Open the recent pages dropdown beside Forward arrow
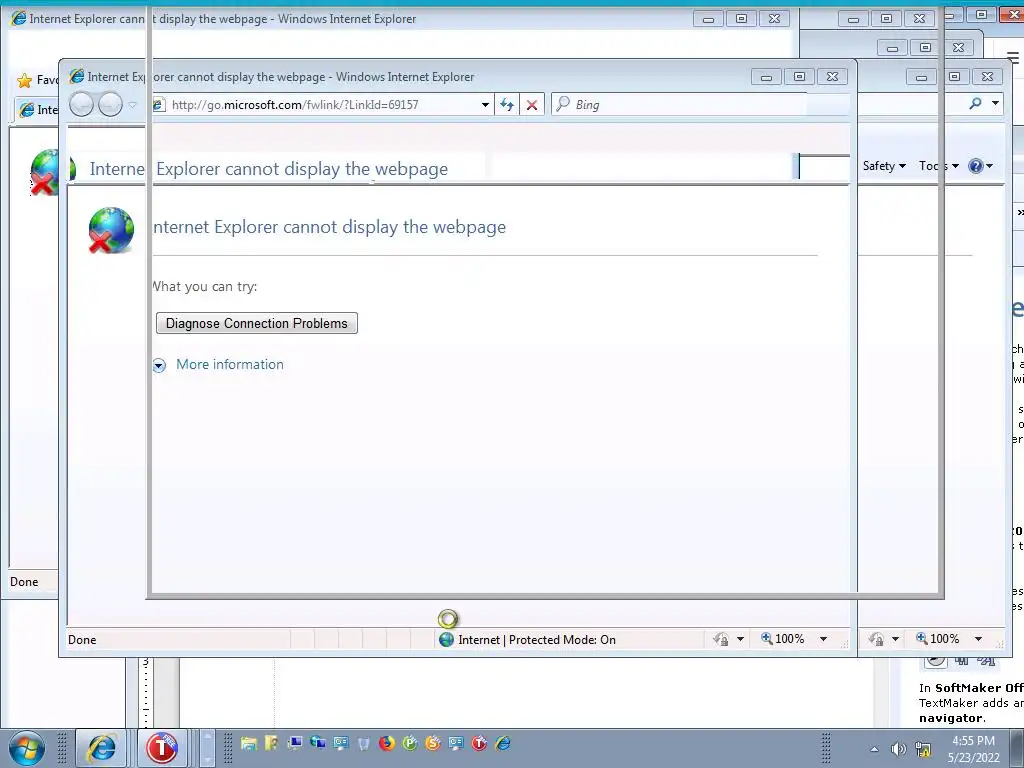This screenshot has width=1024, height=768. pyautogui.click(x=132, y=105)
